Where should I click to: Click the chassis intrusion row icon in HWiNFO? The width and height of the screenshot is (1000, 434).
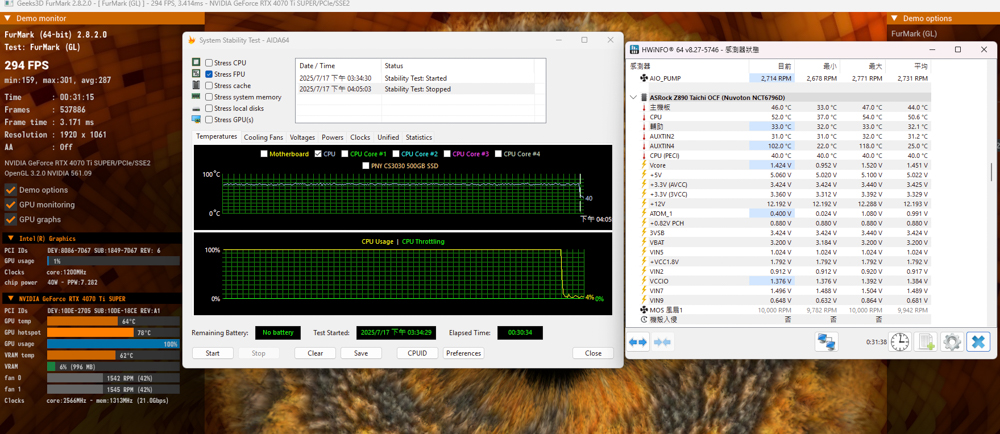(643, 319)
